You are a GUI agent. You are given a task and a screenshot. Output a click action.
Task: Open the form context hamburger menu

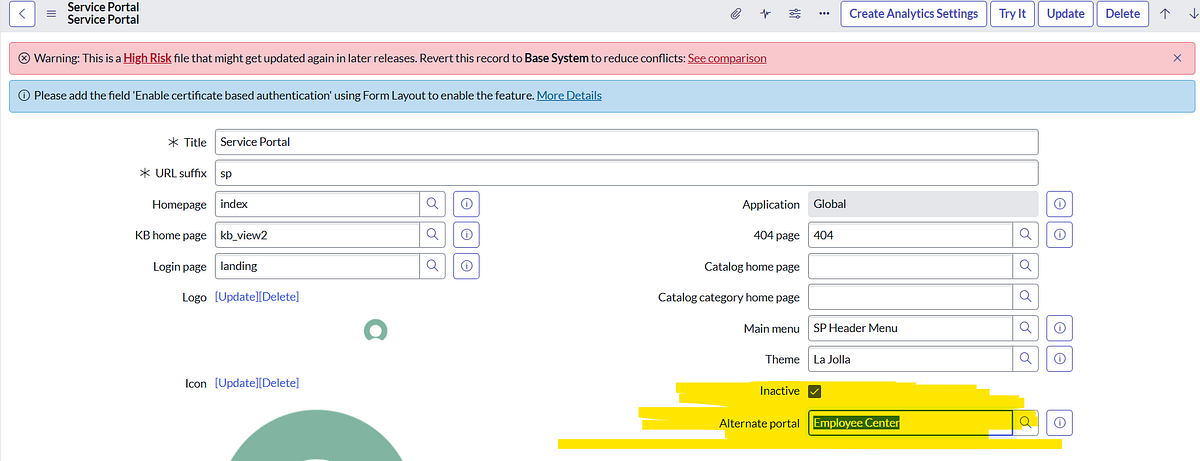[x=51, y=13]
